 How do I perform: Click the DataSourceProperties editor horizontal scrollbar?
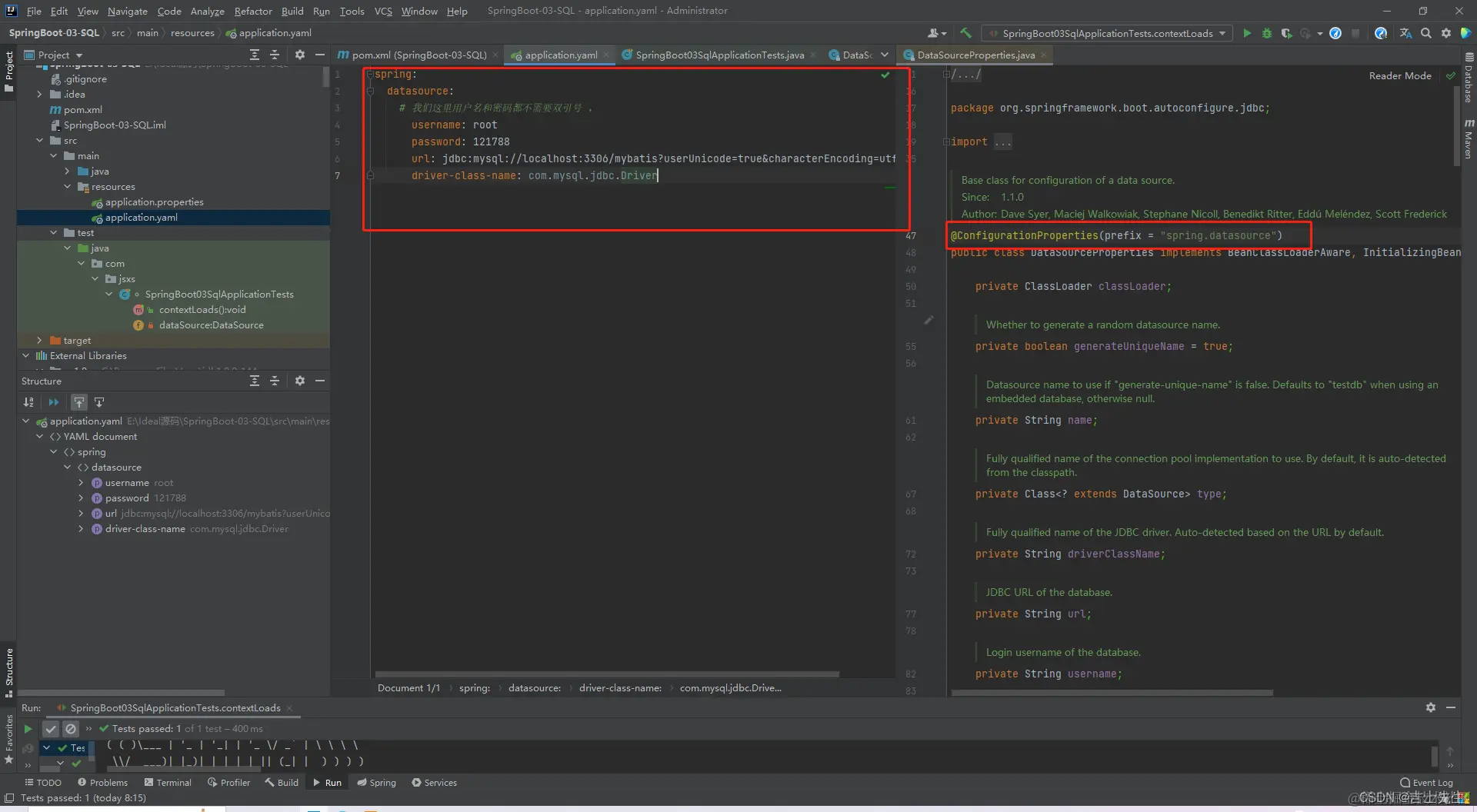[x=1112, y=693]
